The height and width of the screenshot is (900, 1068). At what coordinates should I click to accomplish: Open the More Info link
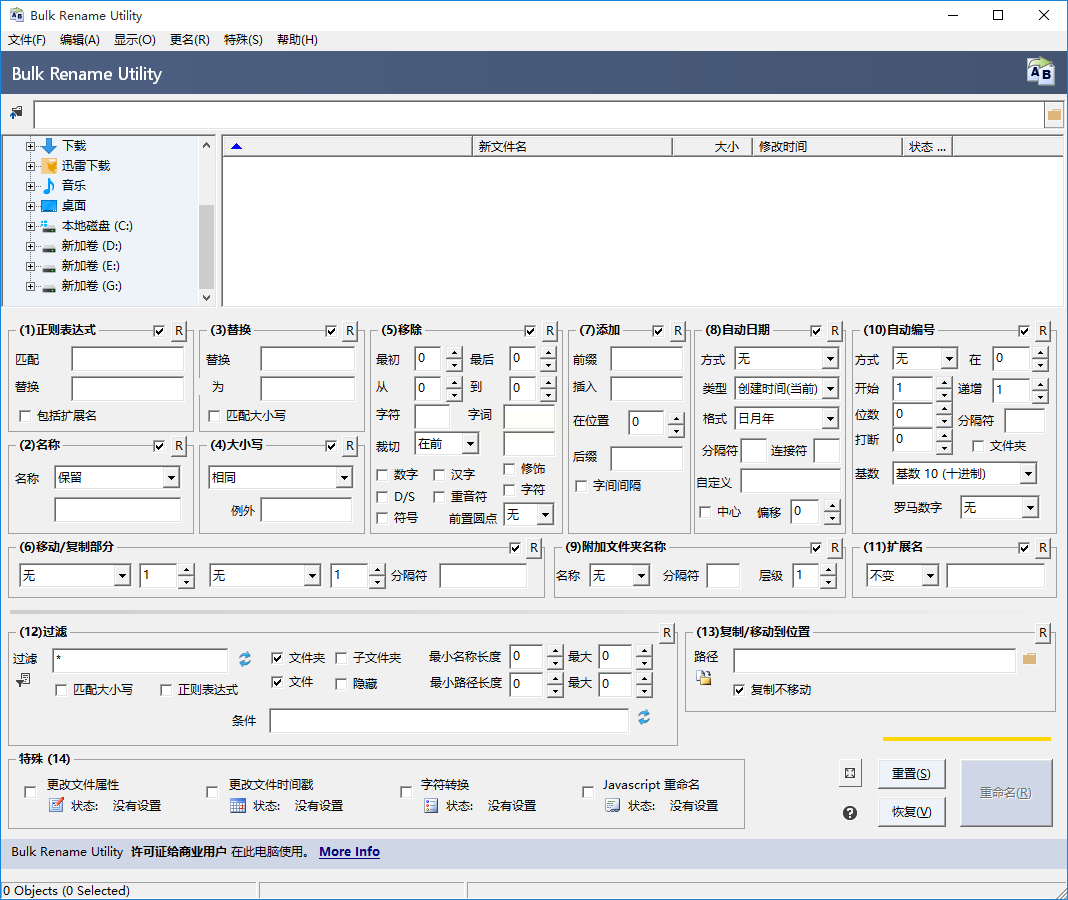(349, 852)
